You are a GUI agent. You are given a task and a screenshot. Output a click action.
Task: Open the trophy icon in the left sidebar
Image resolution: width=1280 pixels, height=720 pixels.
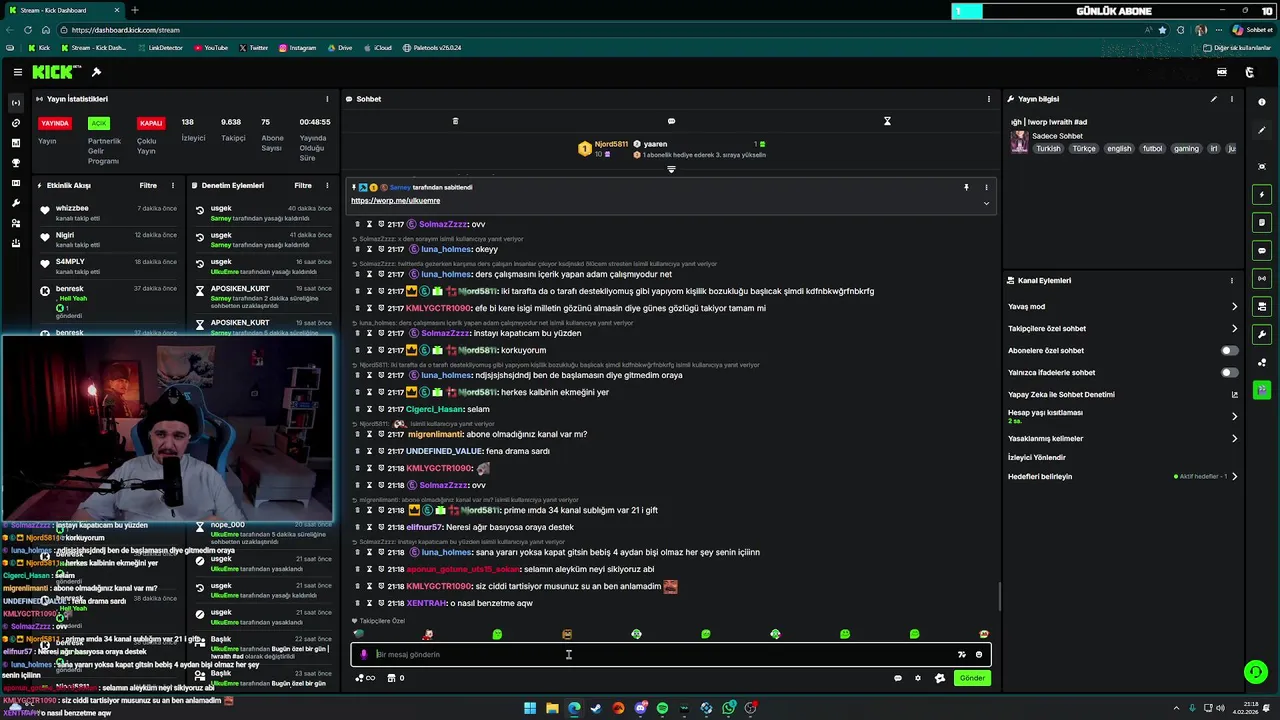pos(16,163)
